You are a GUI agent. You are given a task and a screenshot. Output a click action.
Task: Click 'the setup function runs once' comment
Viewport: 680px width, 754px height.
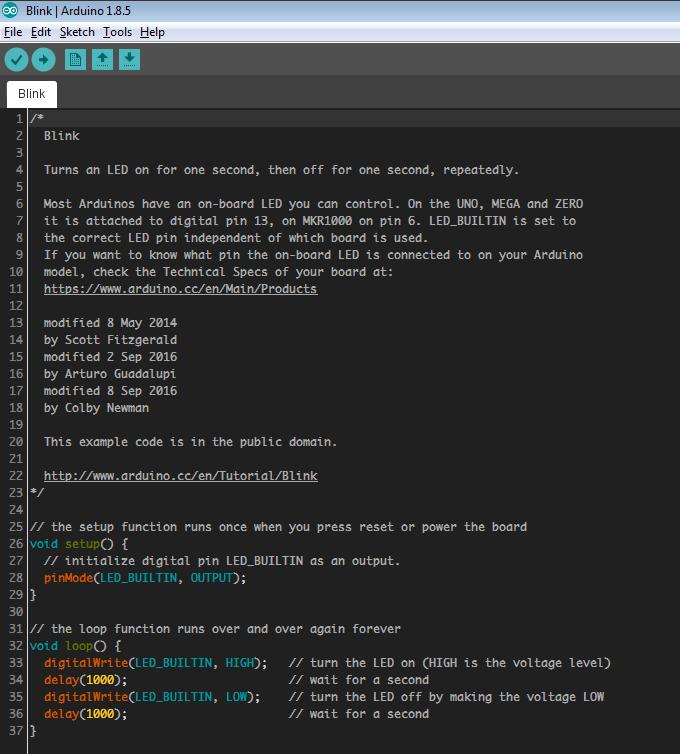pyautogui.click(x=278, y=527)
